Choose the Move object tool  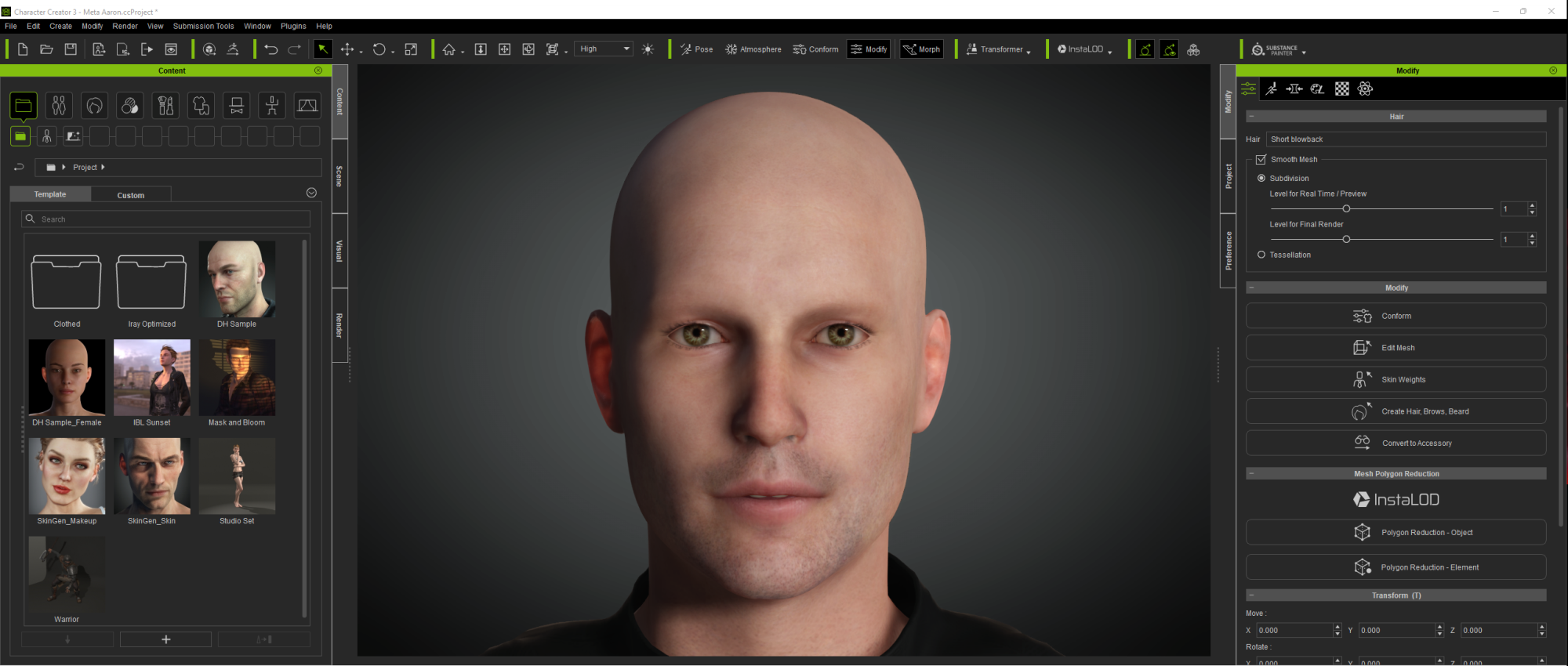[347, 49]
